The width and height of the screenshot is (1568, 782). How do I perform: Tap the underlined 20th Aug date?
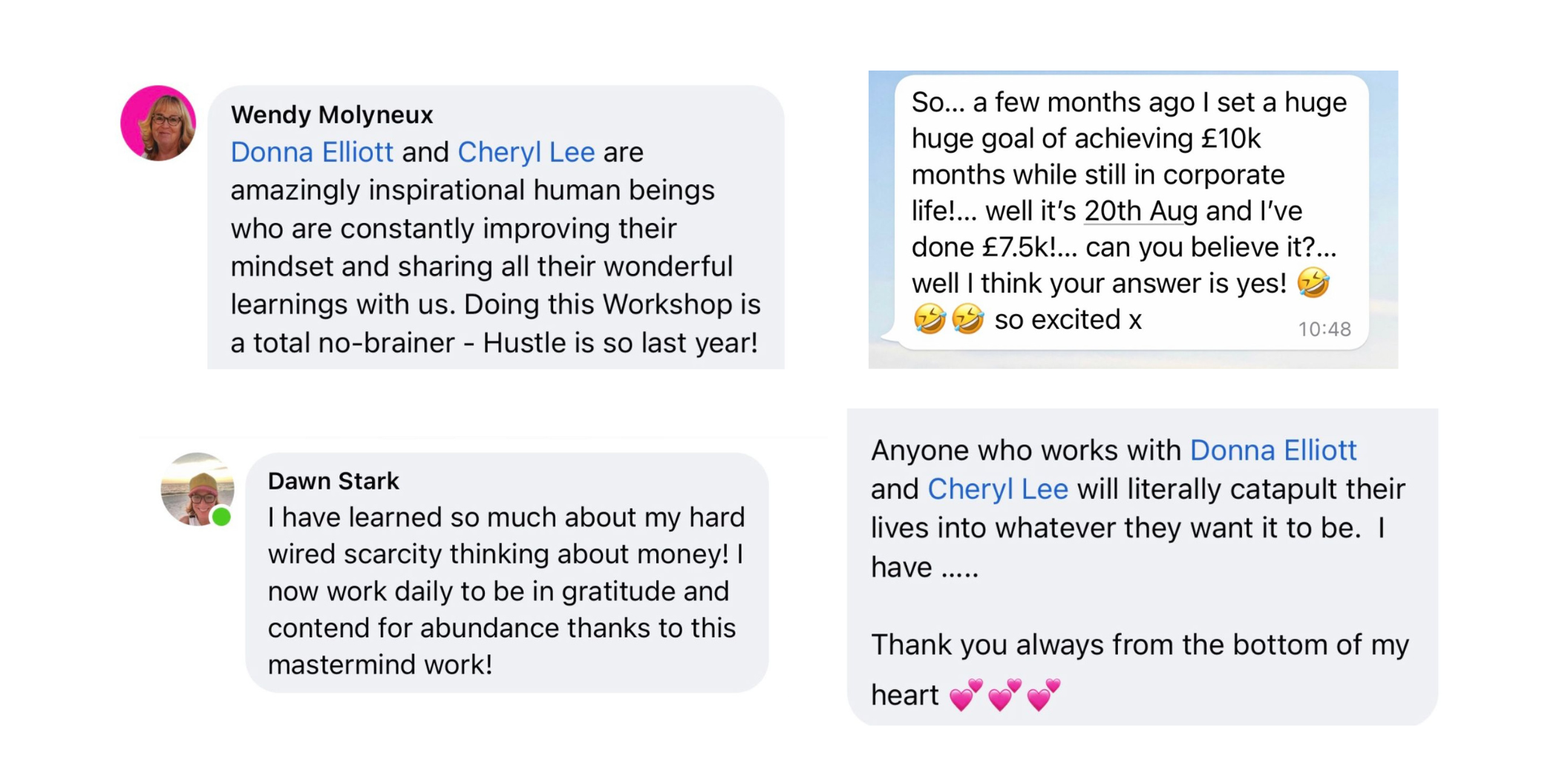tap(1140, 211)
